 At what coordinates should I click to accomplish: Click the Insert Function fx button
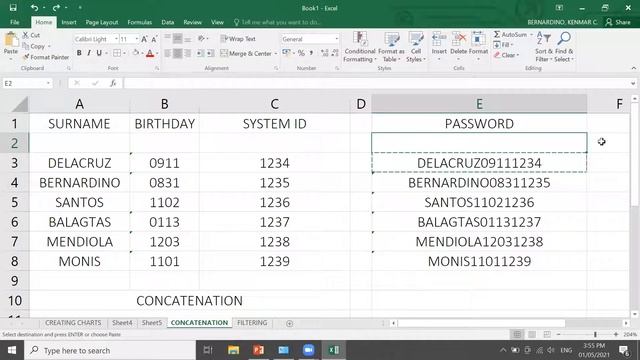click(113, 83)
